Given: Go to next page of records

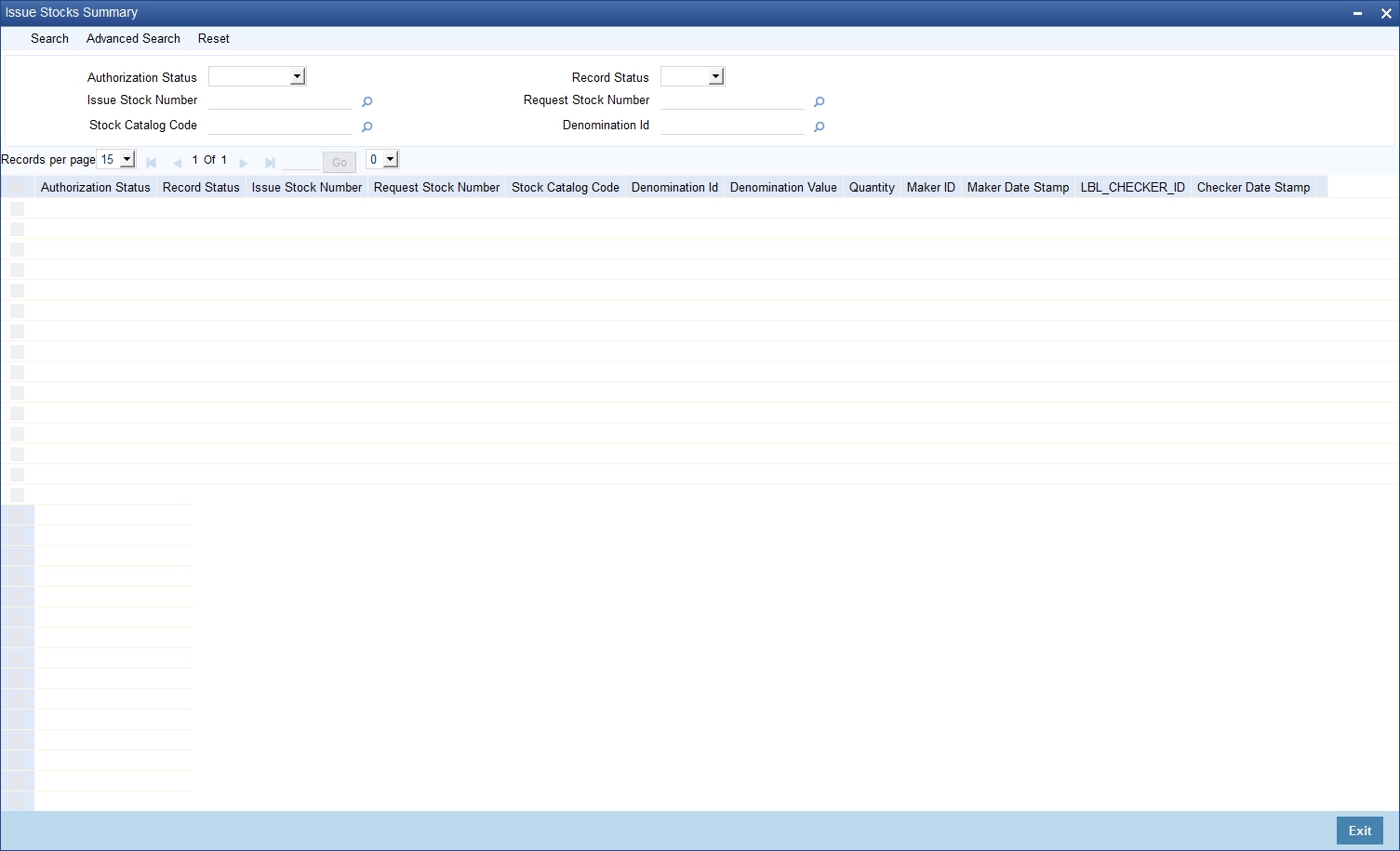Looking at the screenshot, I should pyautogui.click(x=244, y=163).
